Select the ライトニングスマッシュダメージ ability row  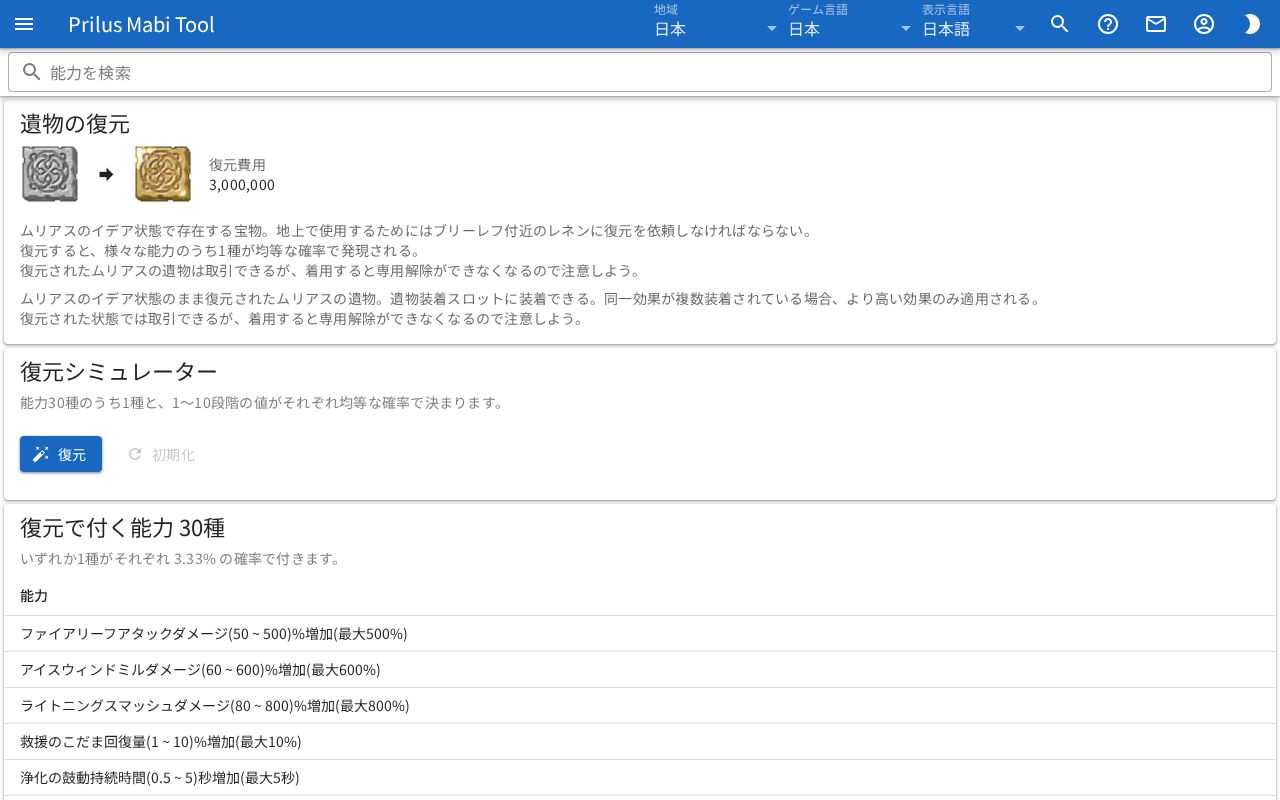click(x=640, y=706)
